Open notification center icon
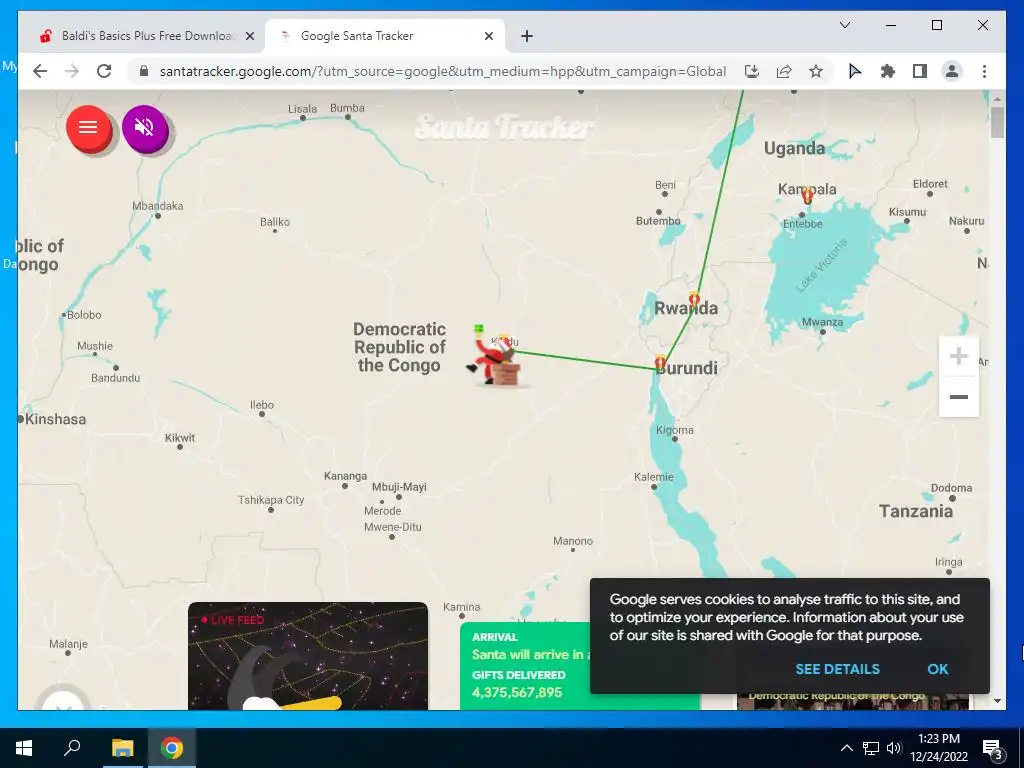Screen dimensions: 1024x768 click(x=993, y=748)
